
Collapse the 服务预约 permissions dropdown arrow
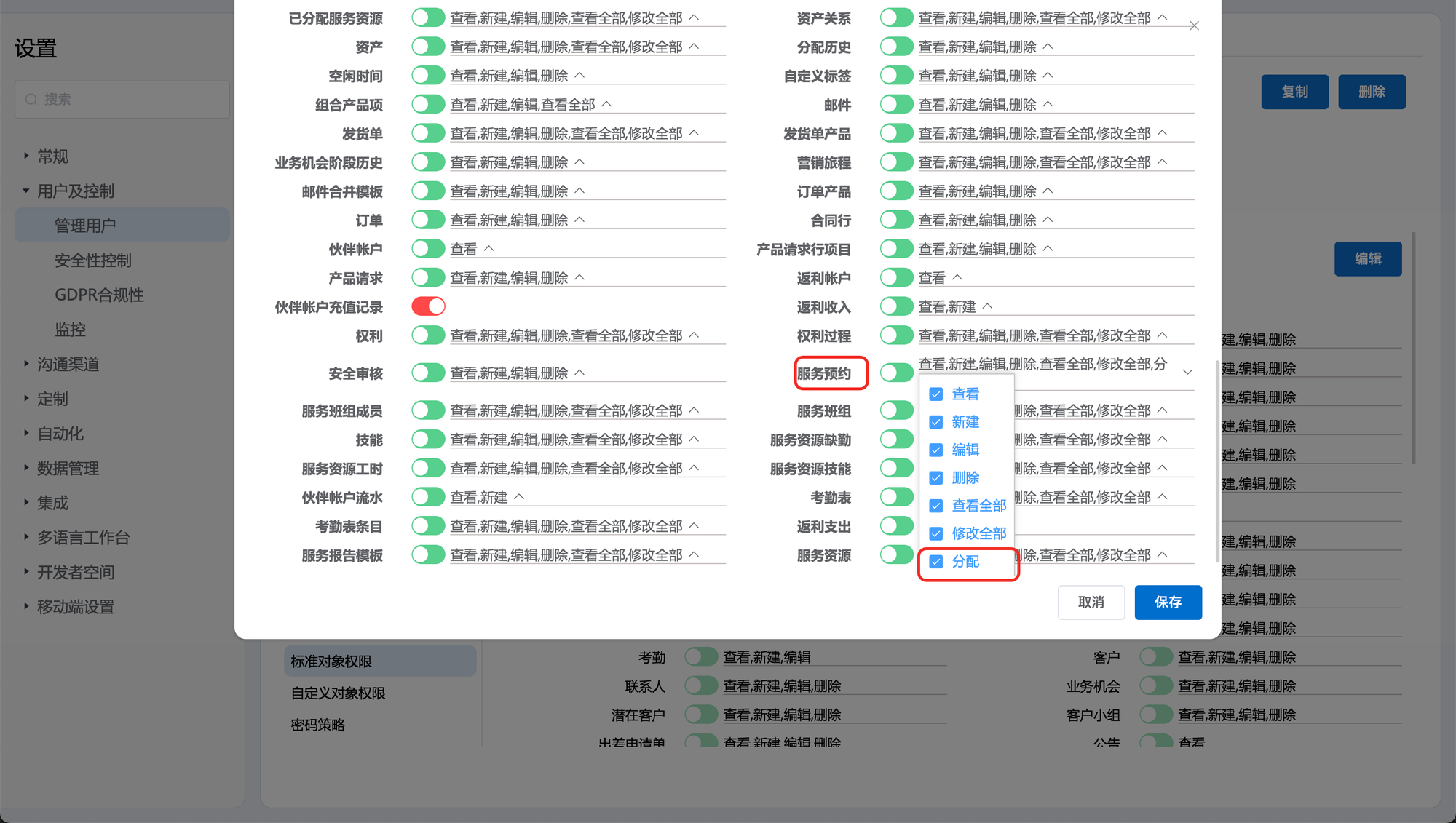(x=1187, y=372)
